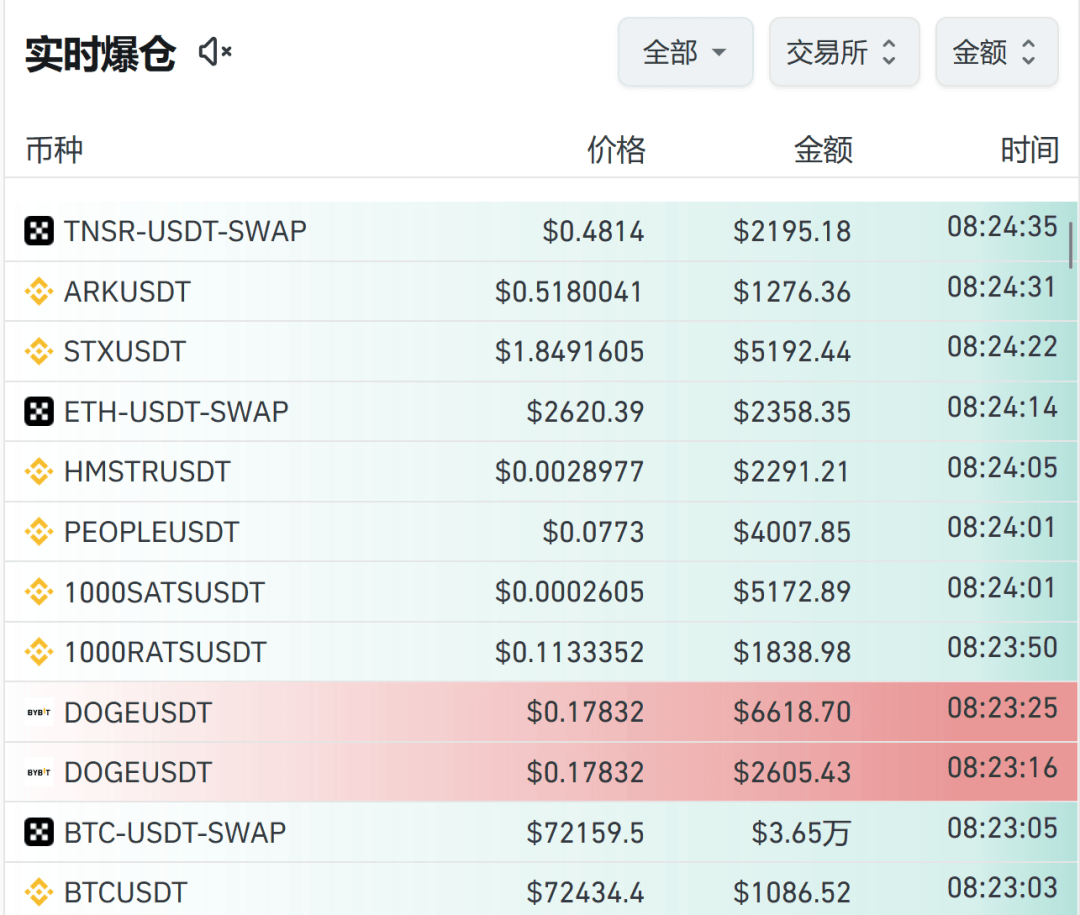
Task: Open the PEOPLEUSDT liquidation entry
Action: [540, 531]
